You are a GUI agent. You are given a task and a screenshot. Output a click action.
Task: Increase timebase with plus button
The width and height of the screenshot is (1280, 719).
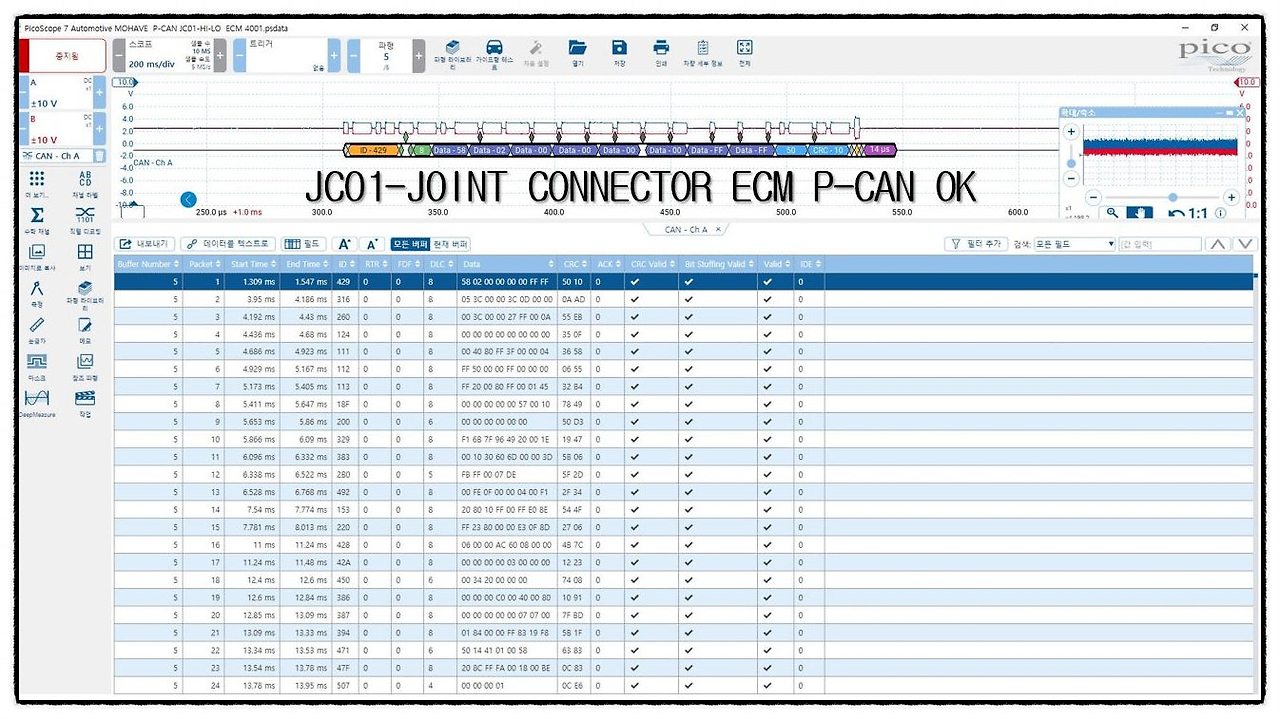pyautogui.click(x=220, y=56)
